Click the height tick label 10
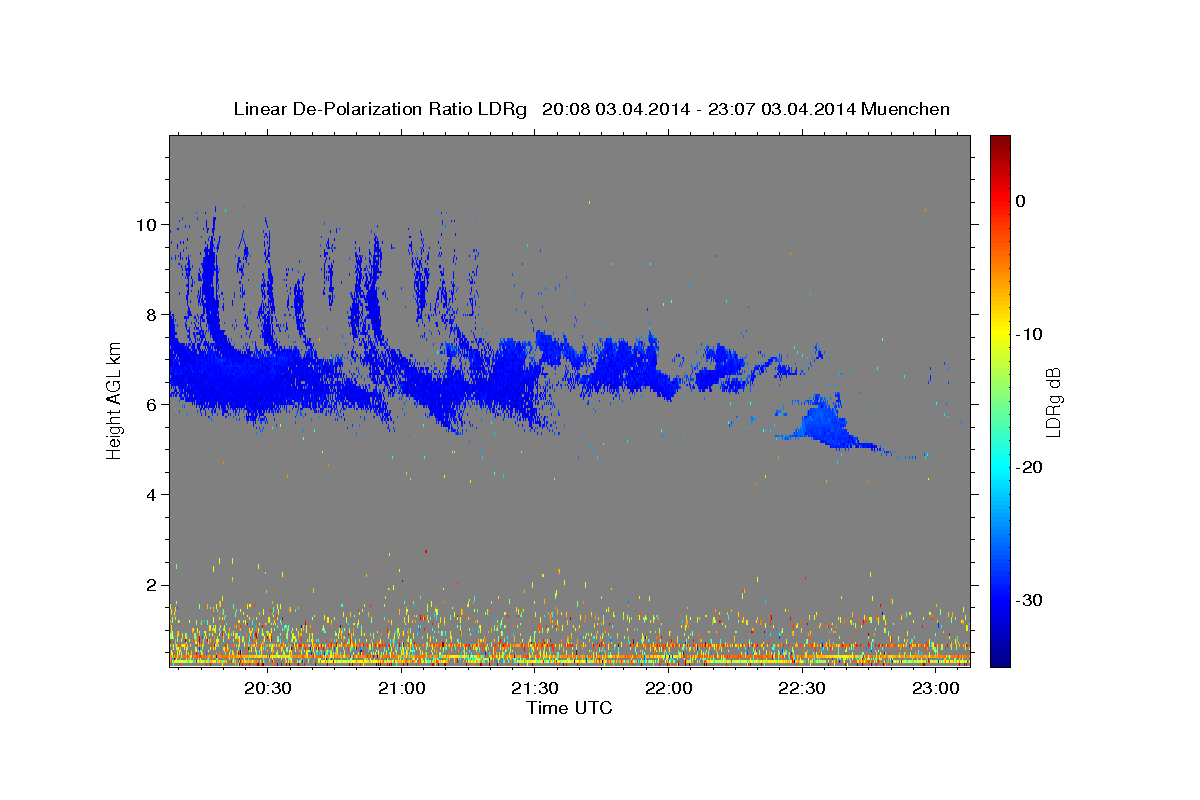Image resolution: width=1200 pixels, height=800 pixels. click(x=145, y=225)
